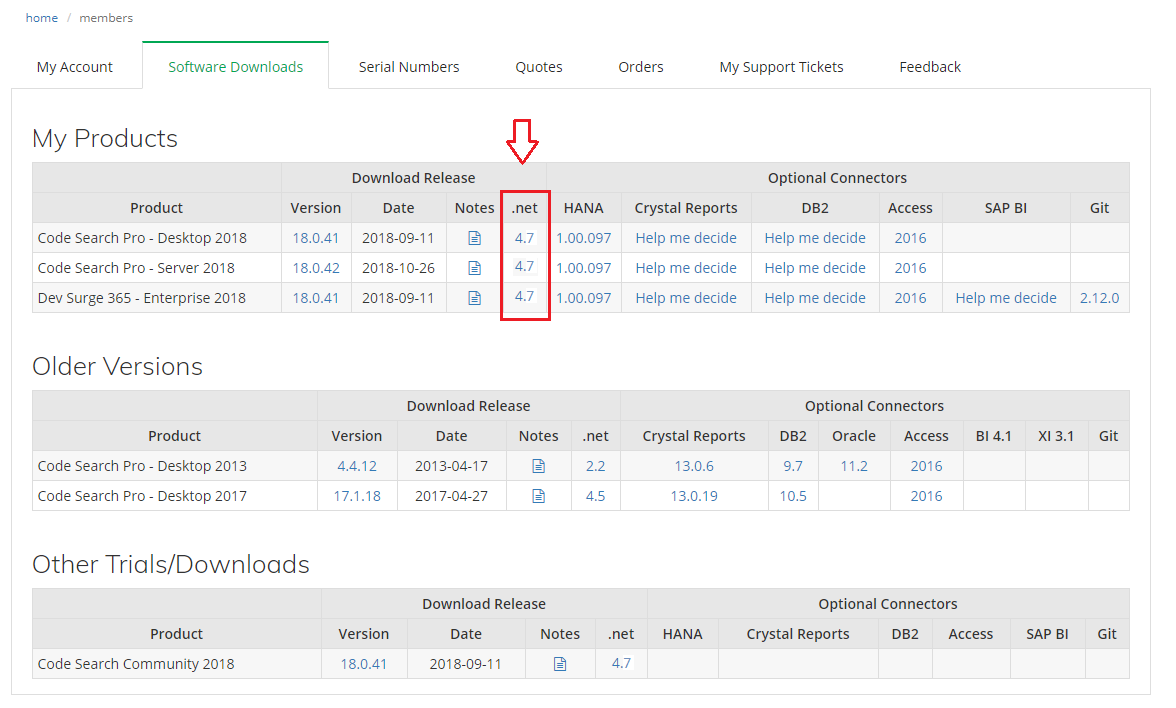Click Crystal Reports Help me decide for Server 2018

click(x=686, y=268)
